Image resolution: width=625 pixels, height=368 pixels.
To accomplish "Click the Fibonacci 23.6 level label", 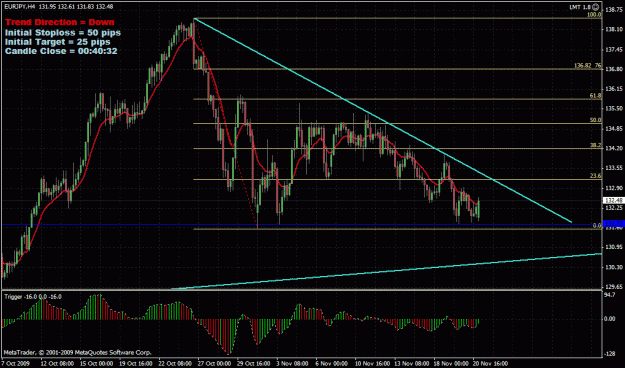I will tap(596, 176).
